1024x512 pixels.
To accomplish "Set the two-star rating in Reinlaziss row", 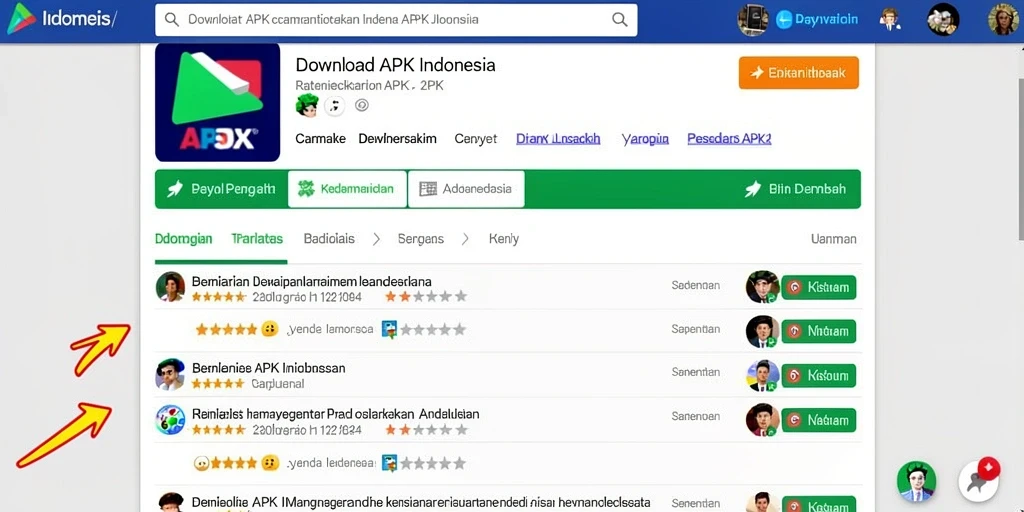I will 426,430.
